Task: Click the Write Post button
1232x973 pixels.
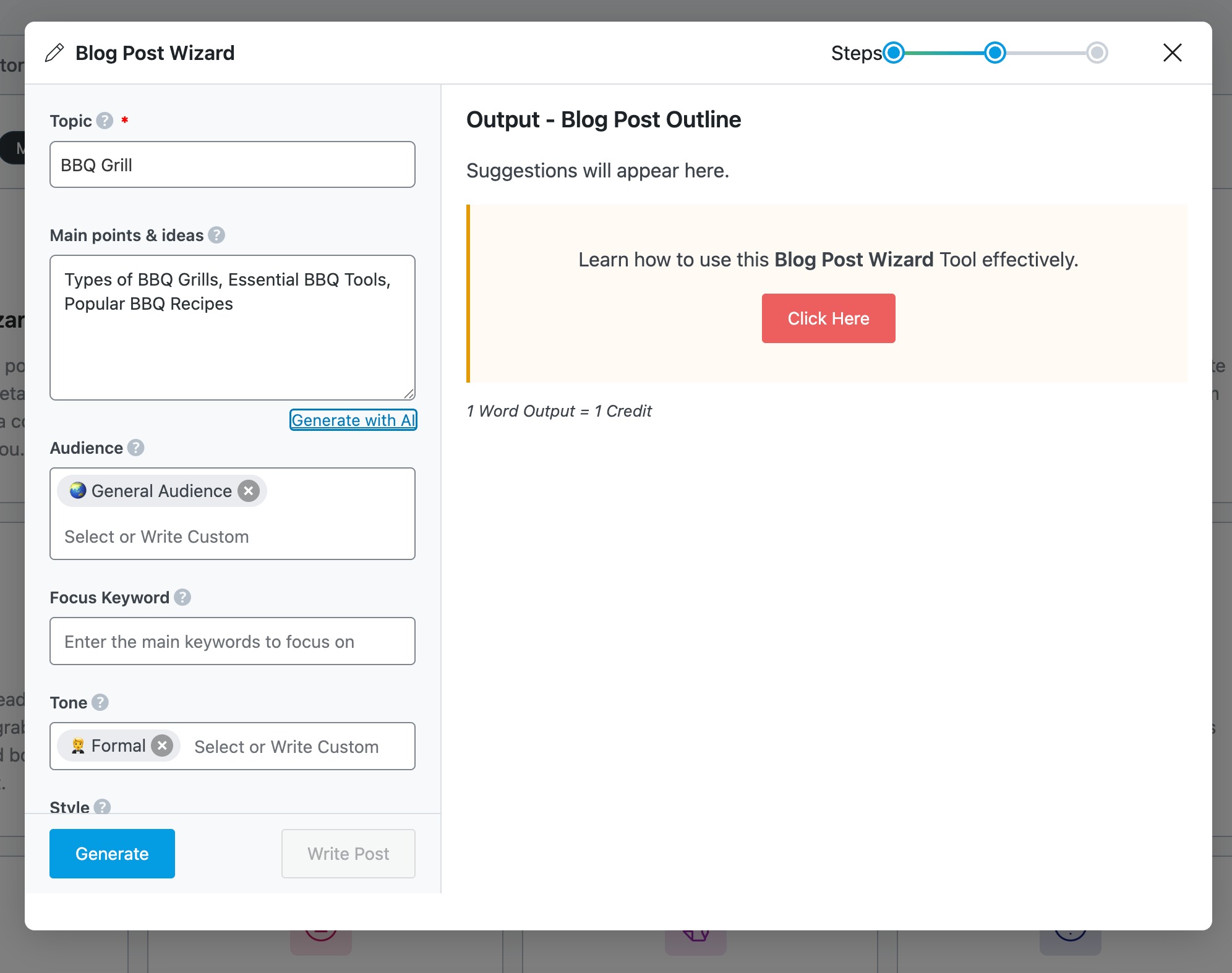Action: [348, 854]
